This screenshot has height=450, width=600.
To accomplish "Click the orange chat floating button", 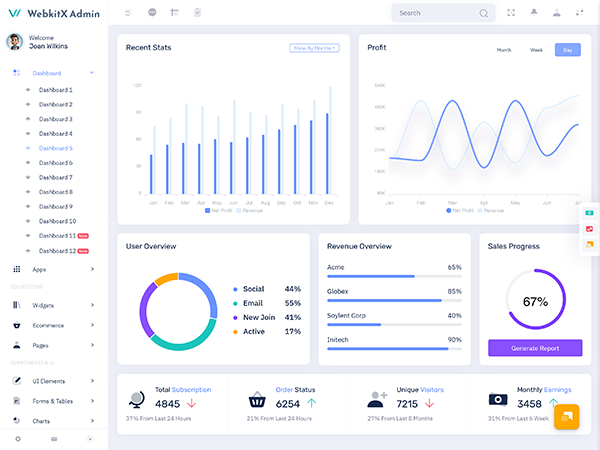I will [566, 417].
